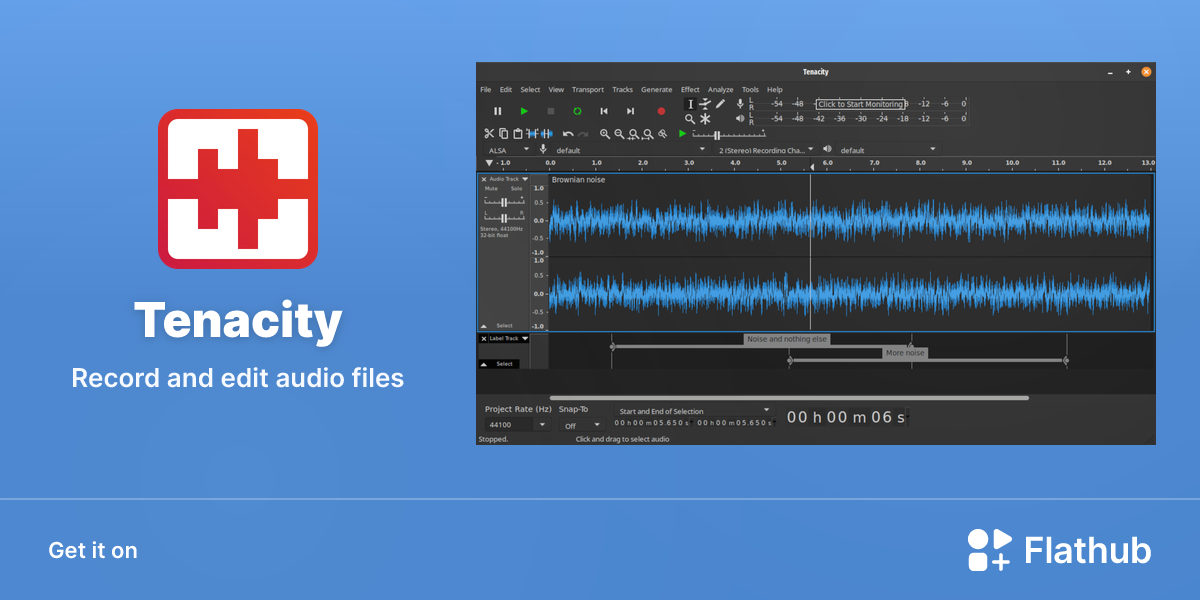The image size is (1200, 600).
Task: Open the Edit menu
Action: click(506, 90)
